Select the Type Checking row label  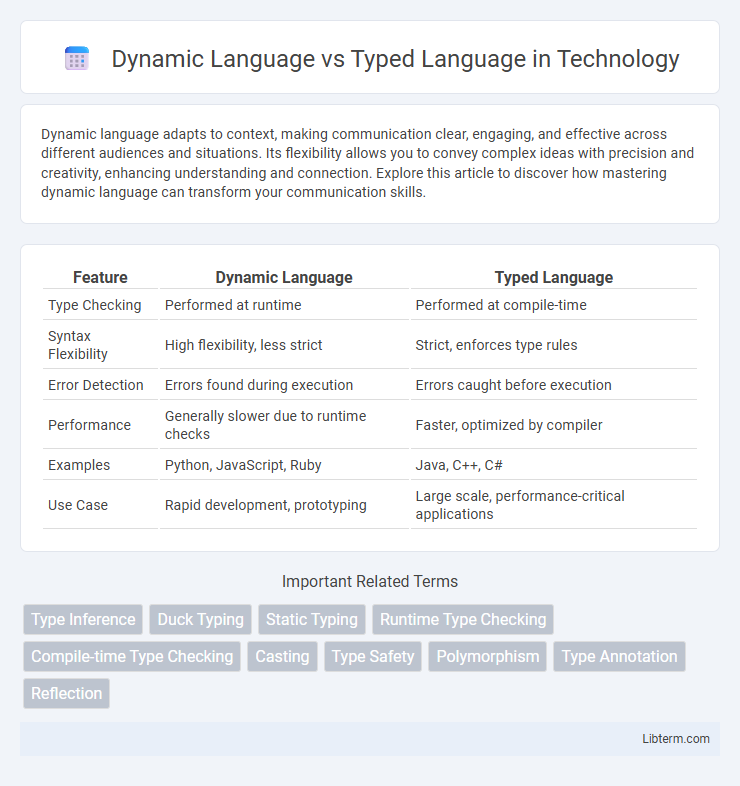click(95, 305)
